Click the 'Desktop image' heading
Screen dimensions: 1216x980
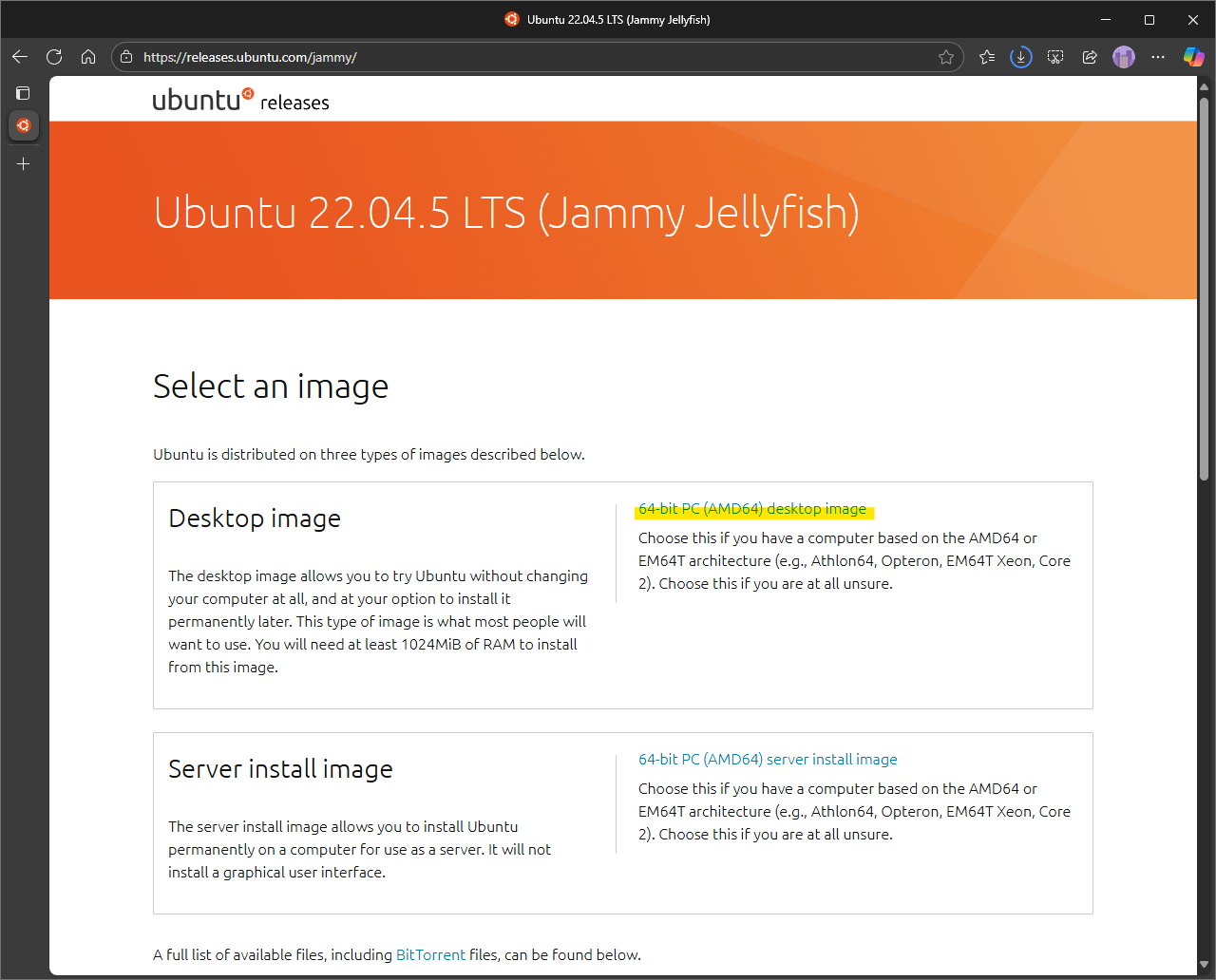255,518
